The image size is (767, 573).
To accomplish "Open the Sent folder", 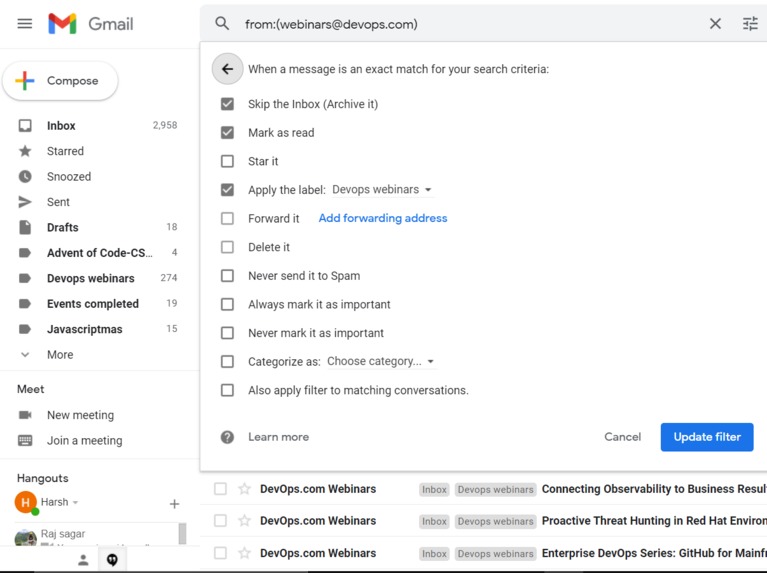I will pyautogui.click(x=98, y=202).
